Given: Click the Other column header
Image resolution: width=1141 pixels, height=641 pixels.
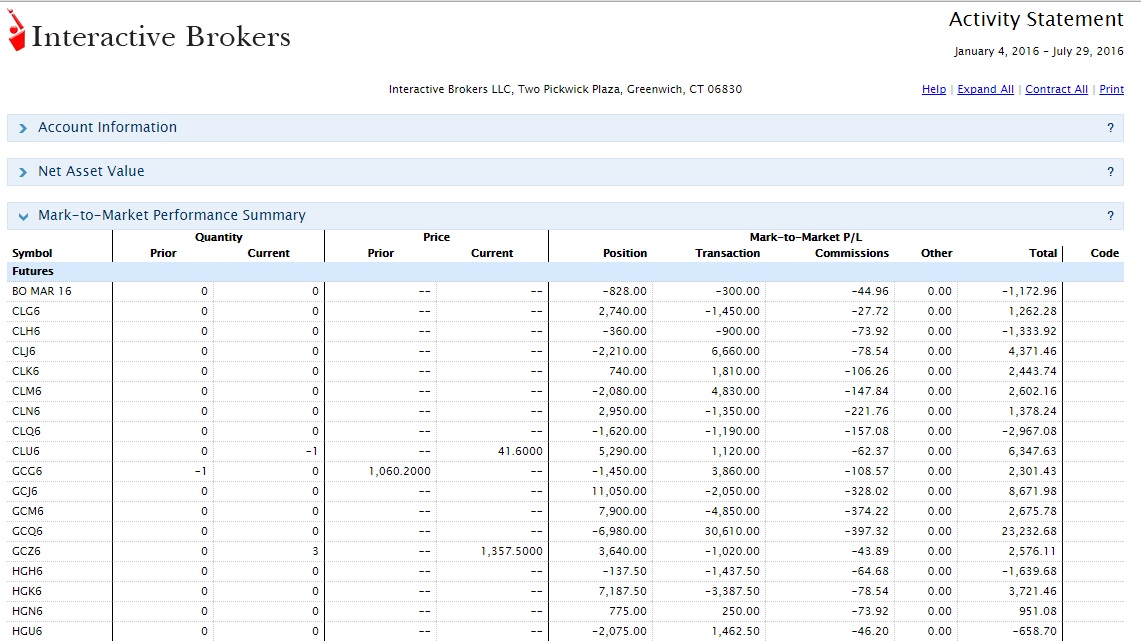Looking at the screenshot, I should pyautogui.click(x=936, y=253).
